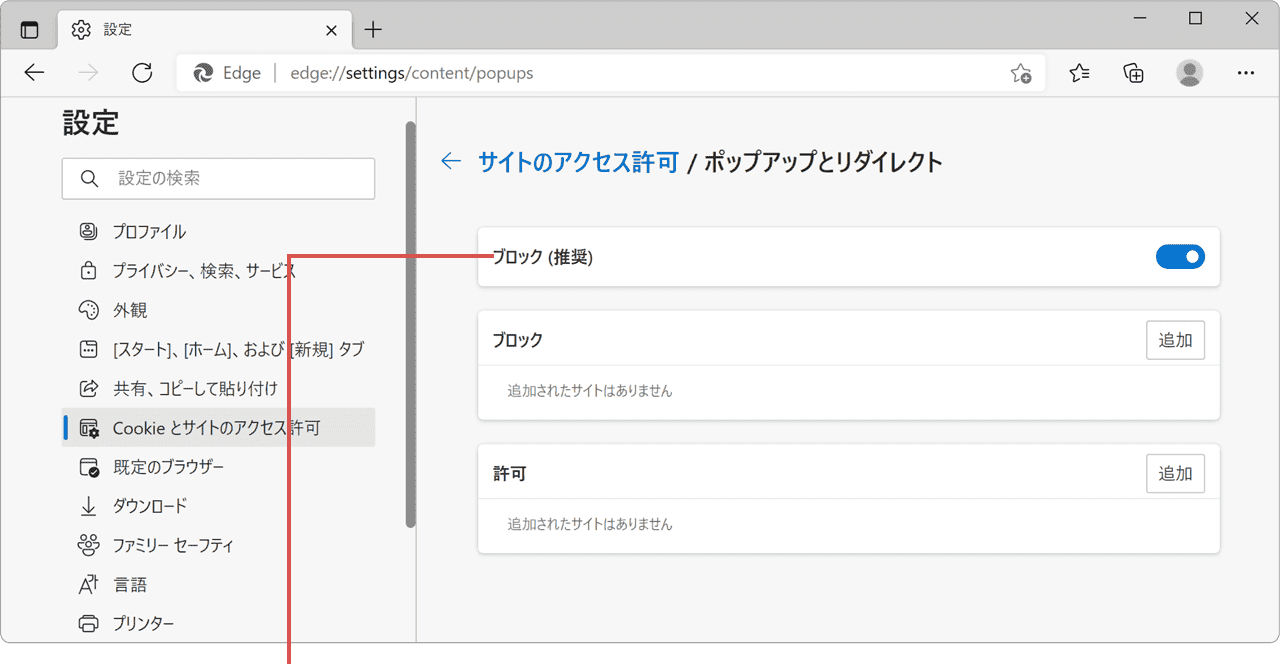
Task: Click the share icon next to 共有、コピーして貼り付け
Action: point(88,388)
